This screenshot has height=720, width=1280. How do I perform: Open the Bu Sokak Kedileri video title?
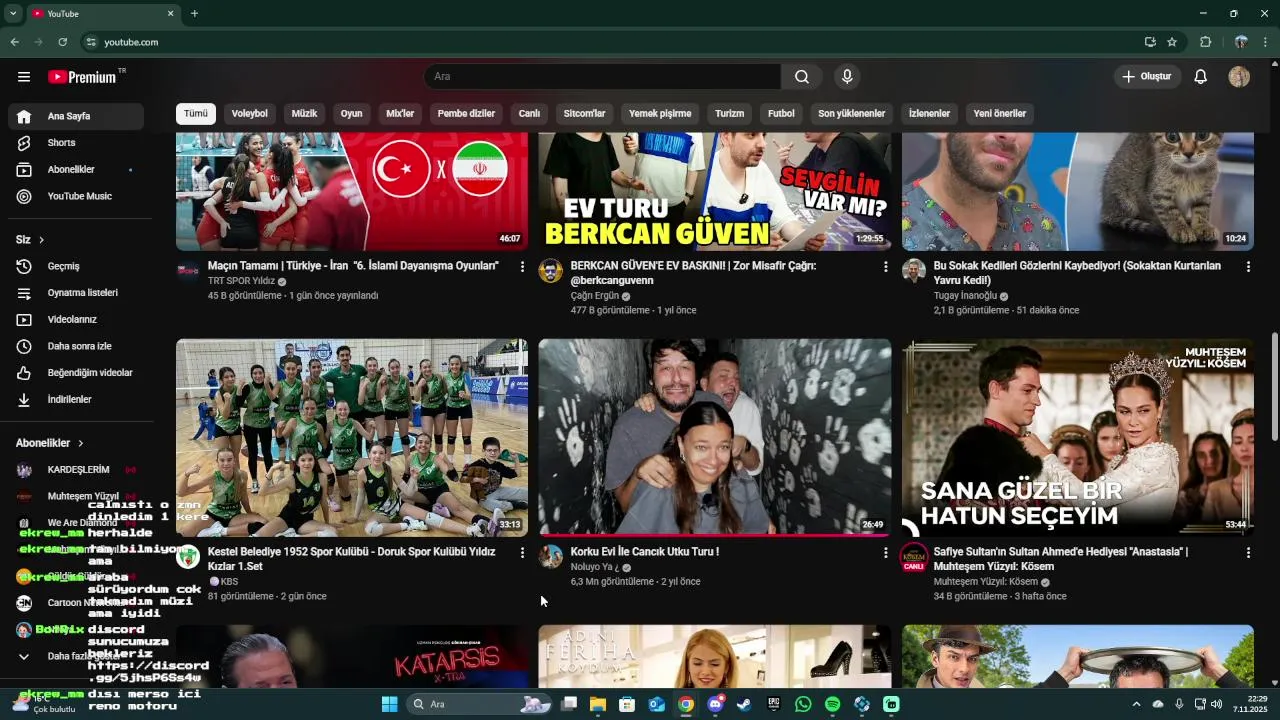1077,273
